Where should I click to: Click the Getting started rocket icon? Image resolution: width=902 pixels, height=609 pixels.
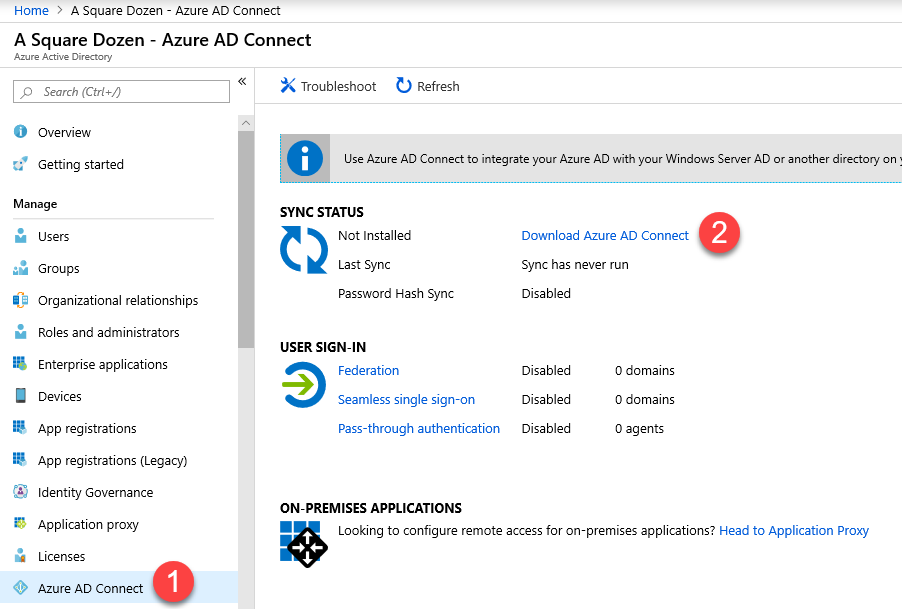click(x=20, y=164)
